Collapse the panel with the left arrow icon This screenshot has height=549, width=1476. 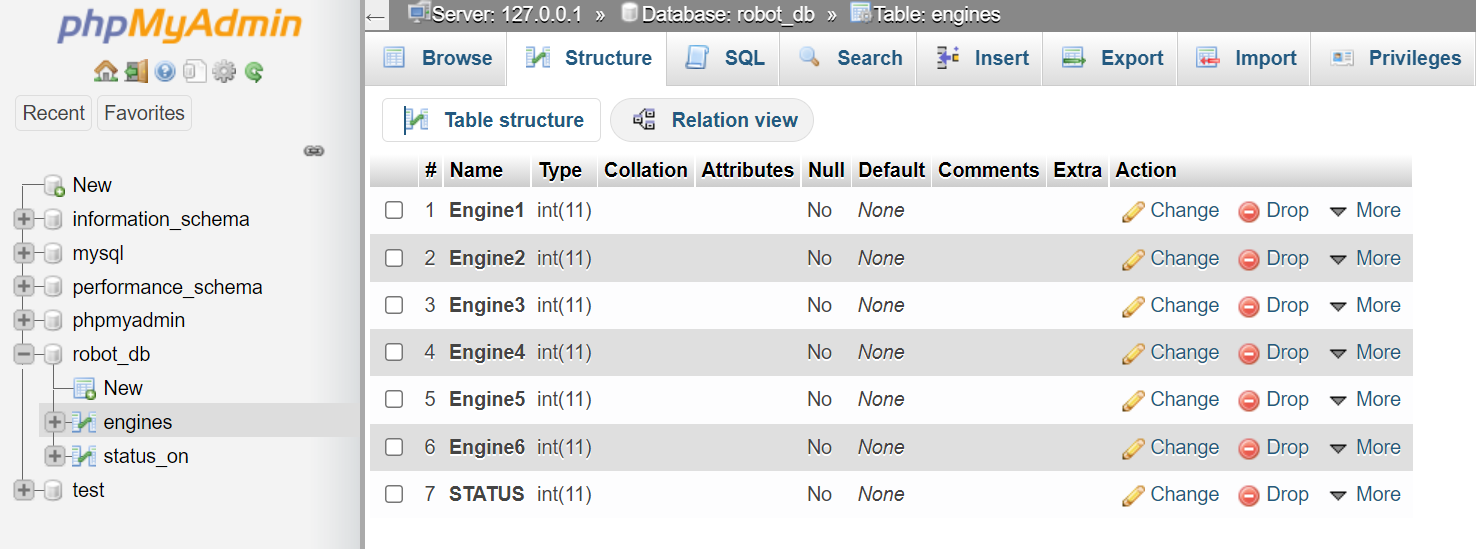(x=376, y=16)
